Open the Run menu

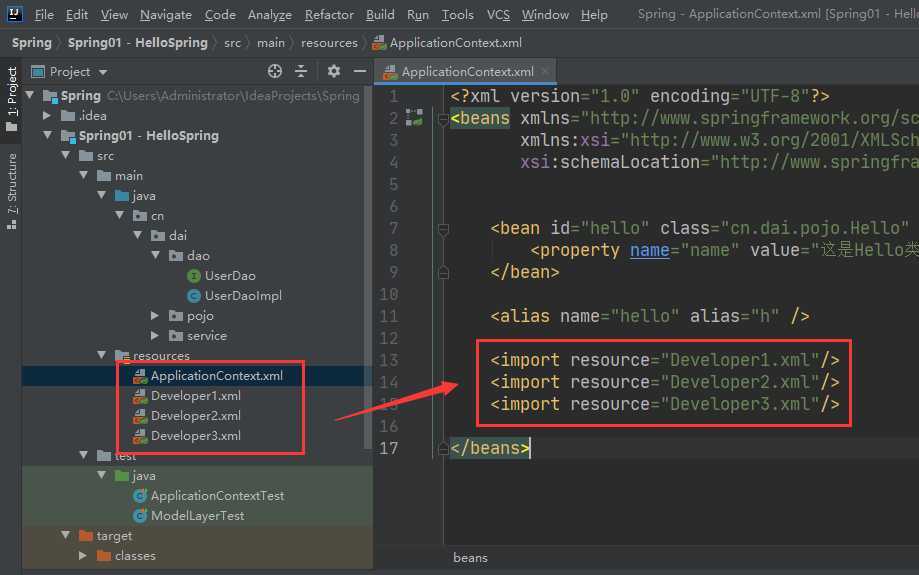coord(417,15)
